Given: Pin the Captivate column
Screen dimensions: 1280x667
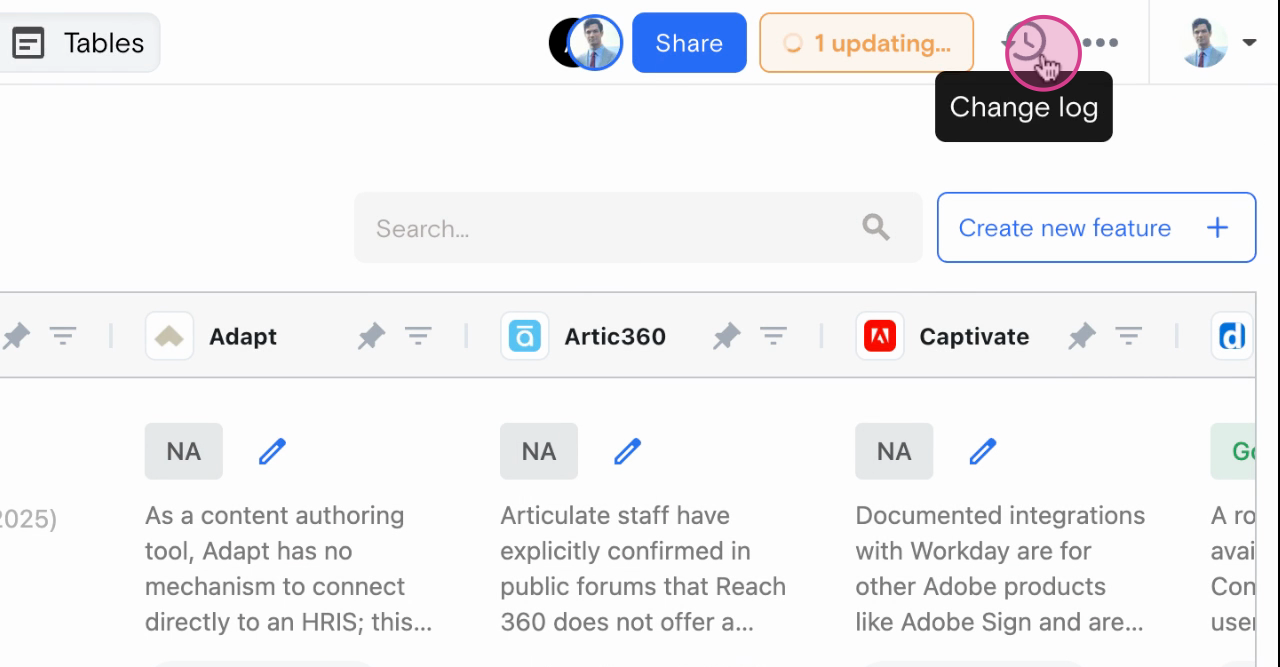Looking at the screenshot, I should coord(1081,337).
